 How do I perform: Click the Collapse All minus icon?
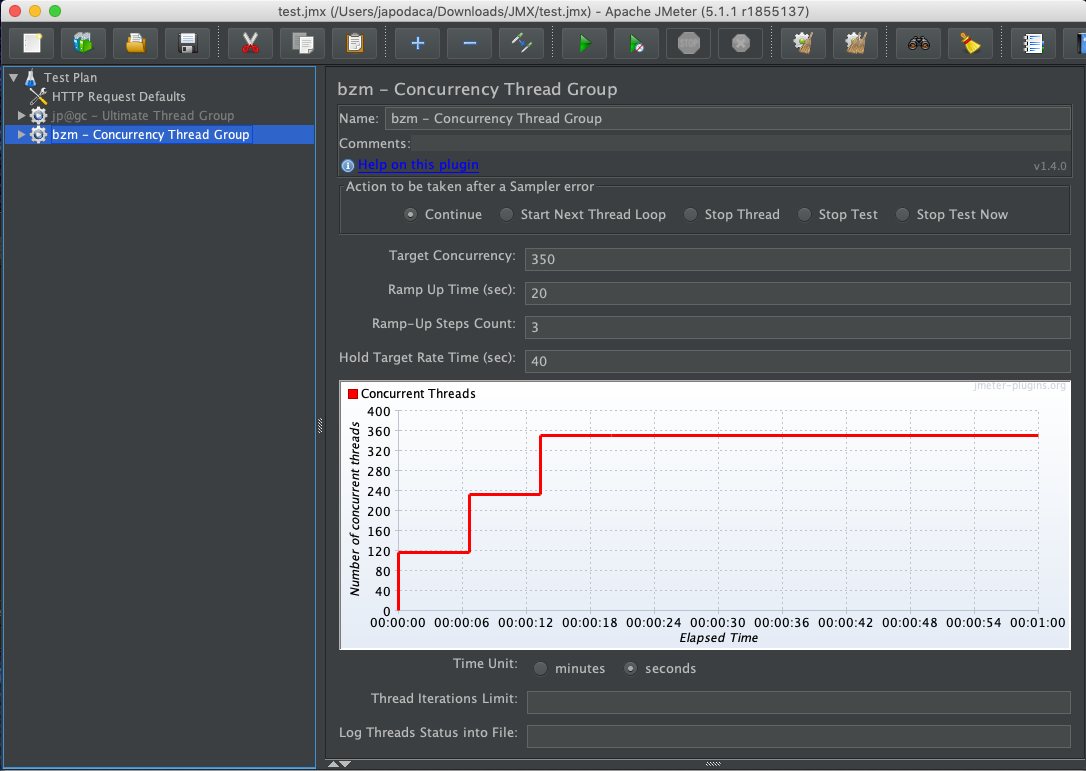tap(470, 43)
